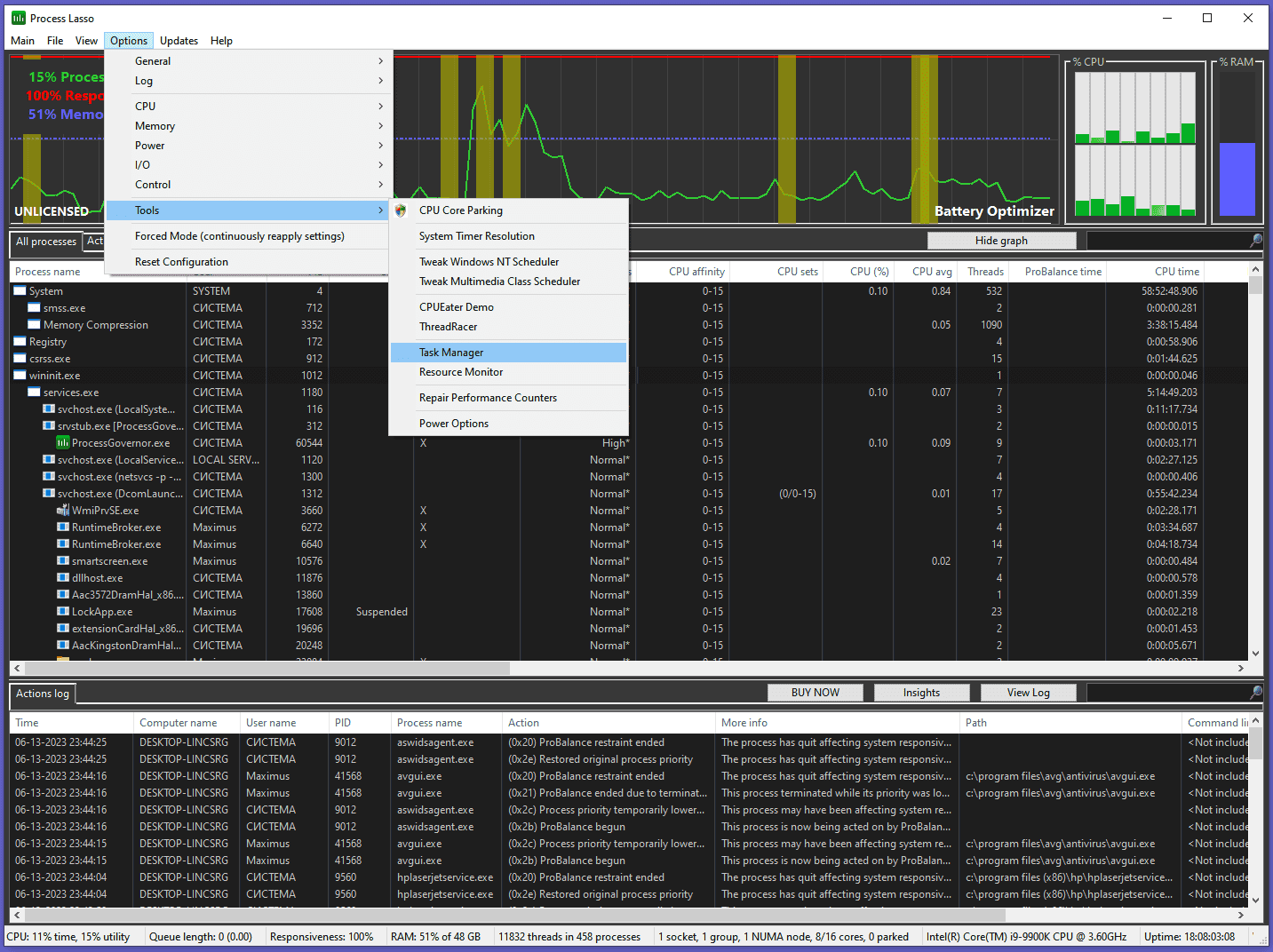Click the Actions log search magnifier icon

click(1256, 693)
